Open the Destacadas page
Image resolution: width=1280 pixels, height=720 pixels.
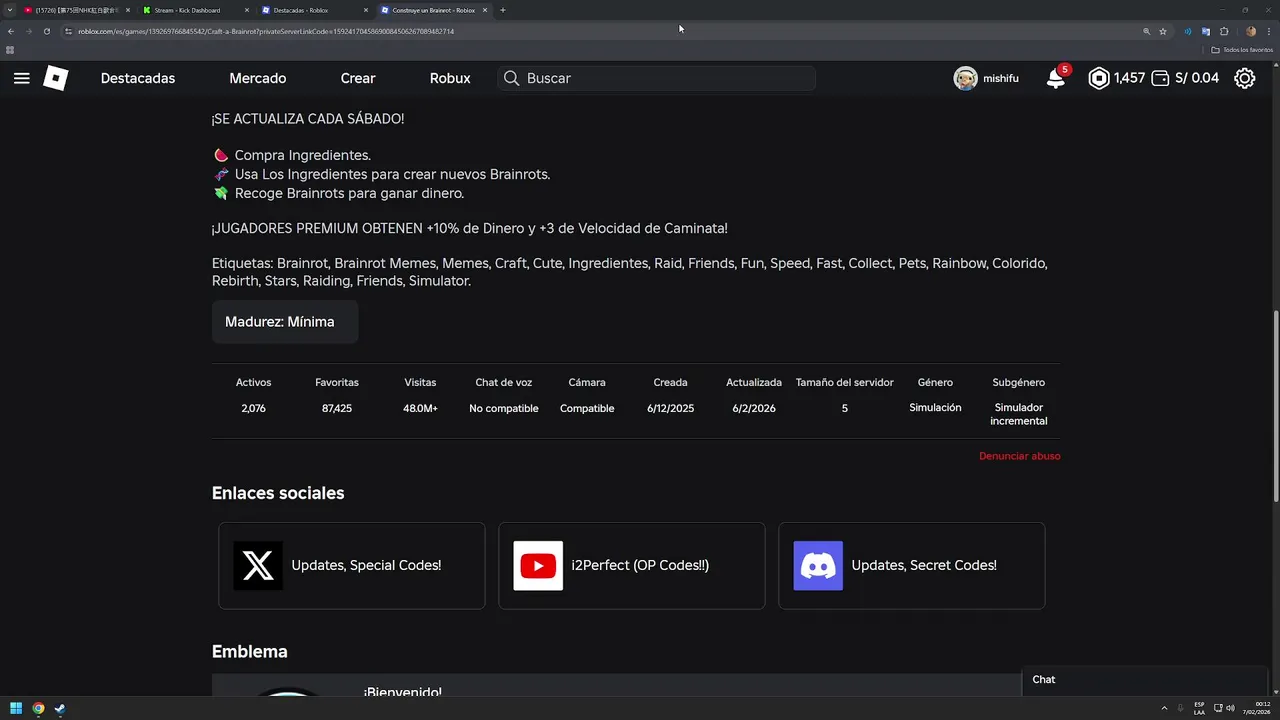pos(138,78)
